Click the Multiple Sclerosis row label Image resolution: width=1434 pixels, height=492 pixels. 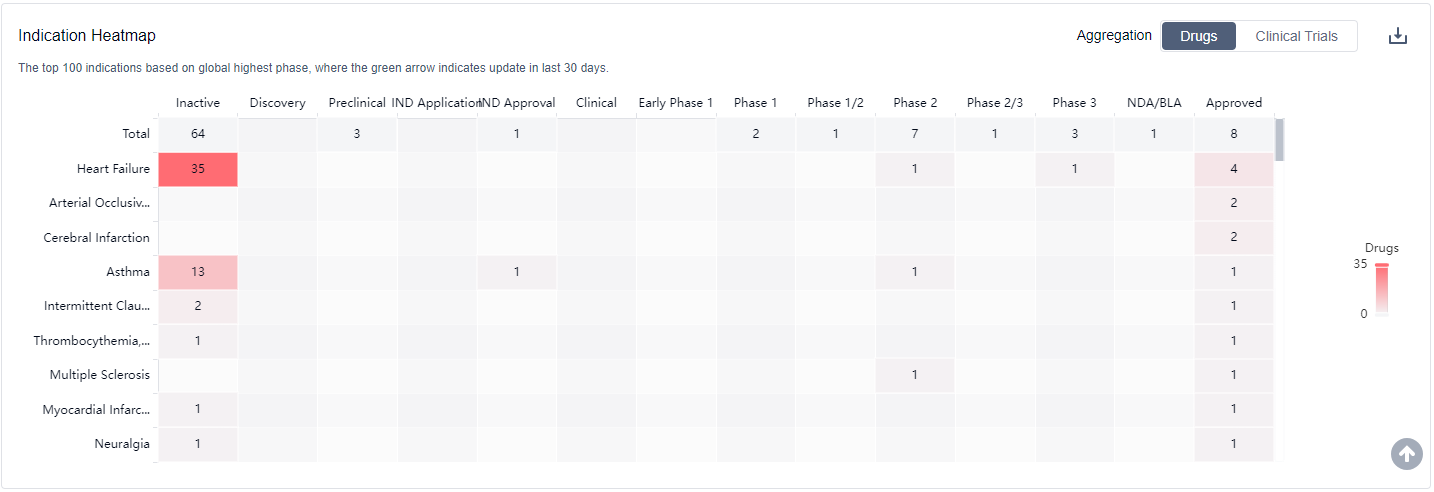[100, 375]
